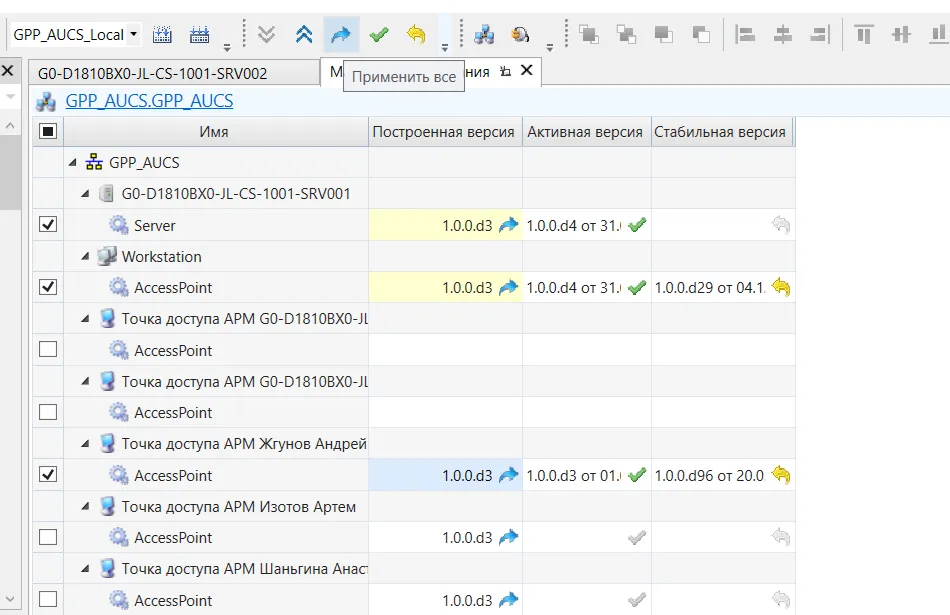Expand all with the double-chevron-down toolbar icon
This screenshot has height=615, width=950.
click(267, 35)
